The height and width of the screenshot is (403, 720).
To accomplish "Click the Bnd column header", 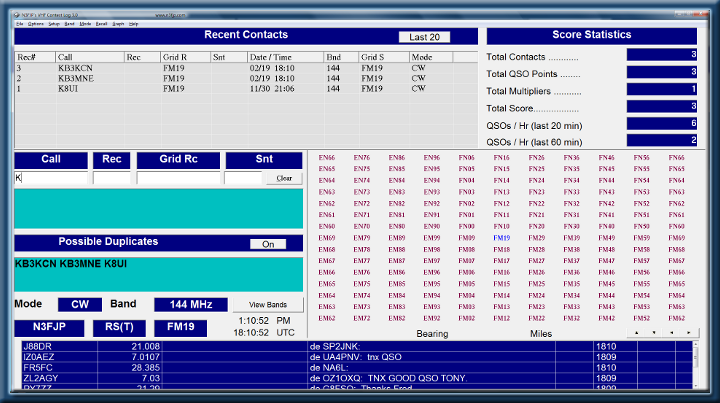I will pyautogui.click(x=341, y=57).
